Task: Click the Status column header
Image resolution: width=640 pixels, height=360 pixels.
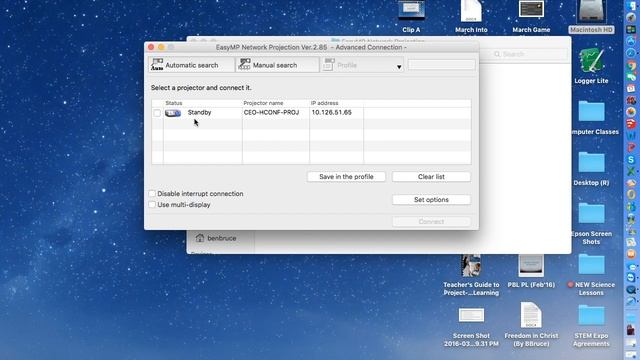Action: (x=173, y=103)
